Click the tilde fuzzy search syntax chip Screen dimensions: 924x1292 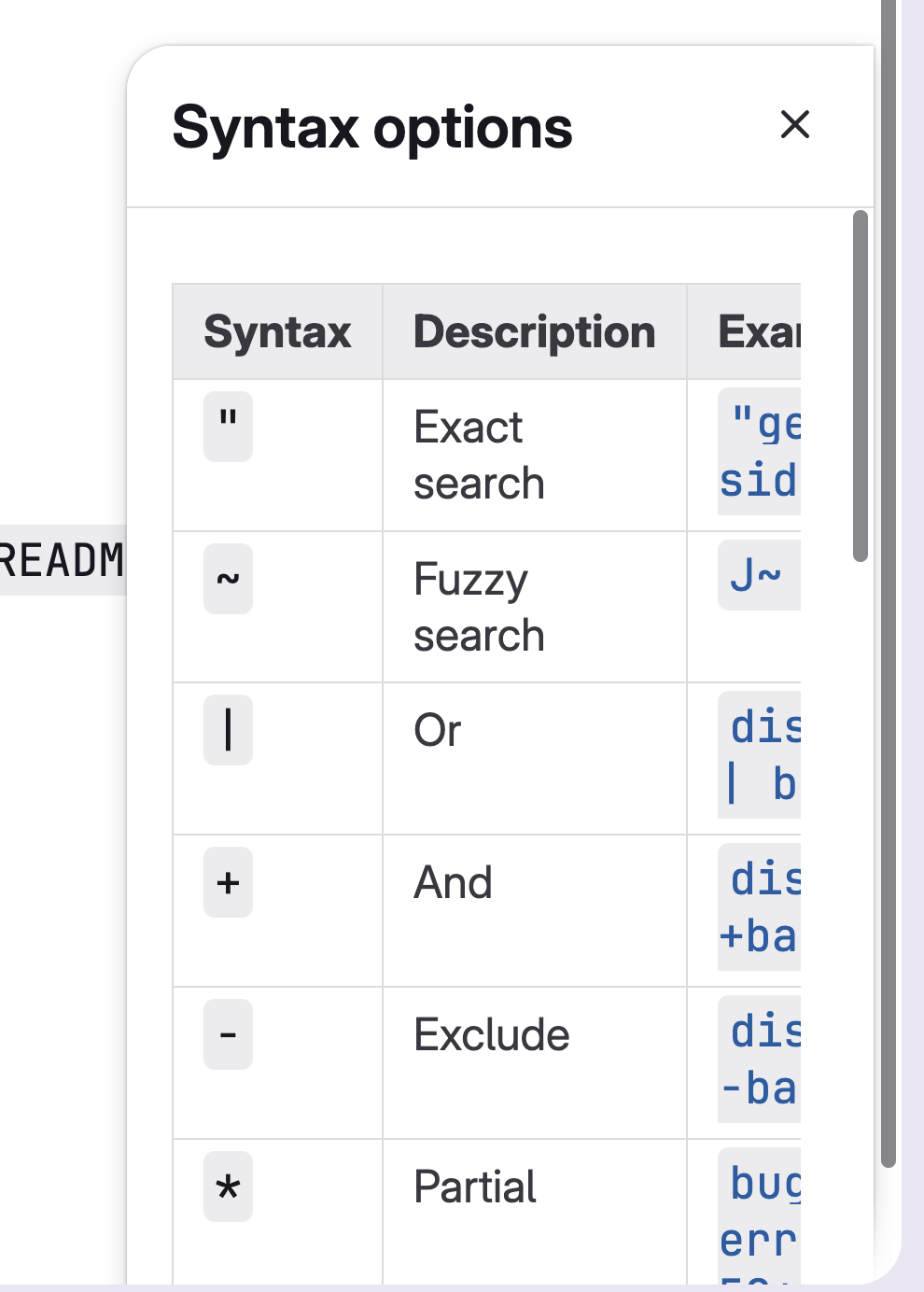tap(228, 579)
